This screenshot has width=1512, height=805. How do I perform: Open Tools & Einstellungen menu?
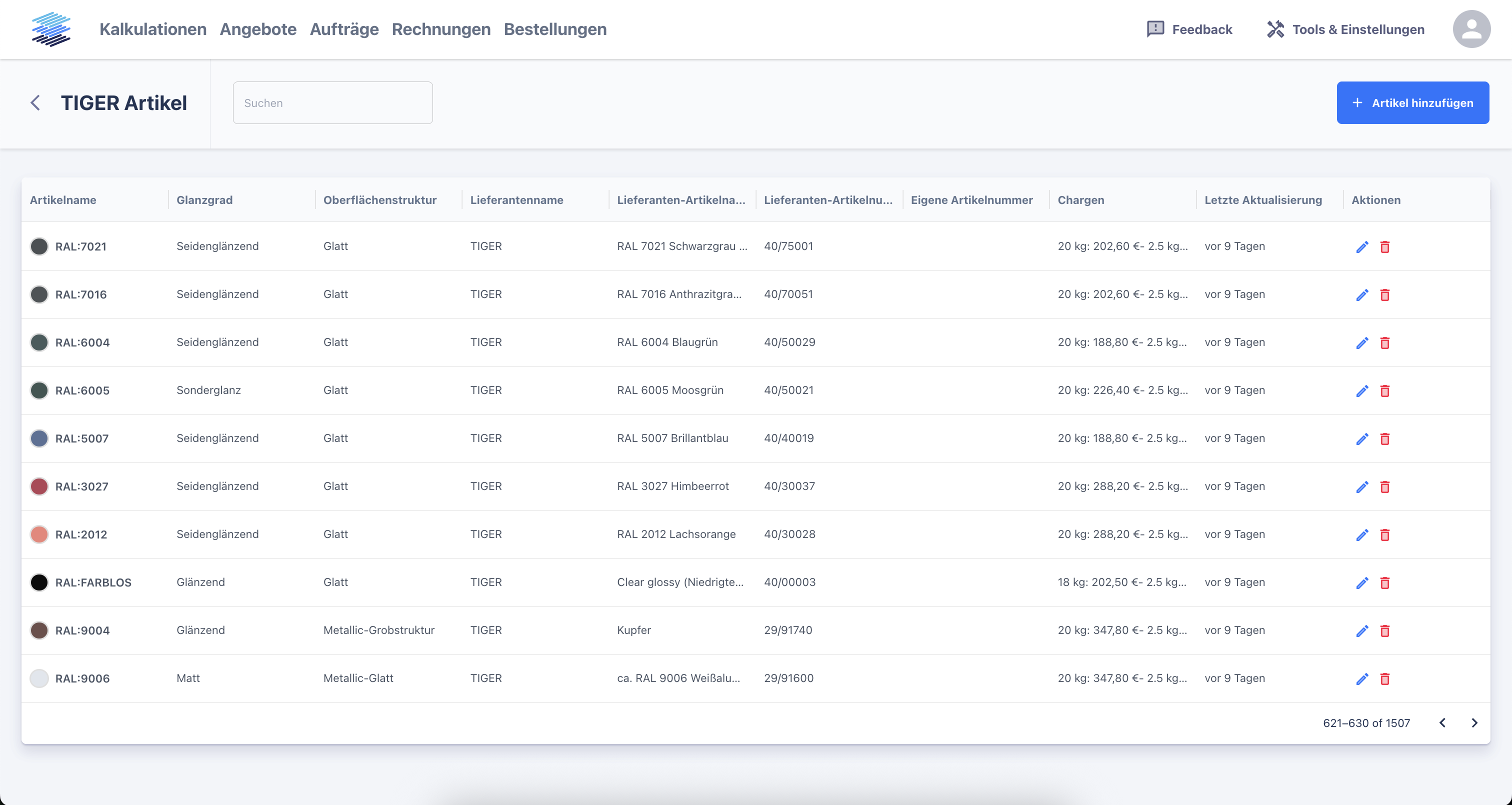tap(1345, 29)
